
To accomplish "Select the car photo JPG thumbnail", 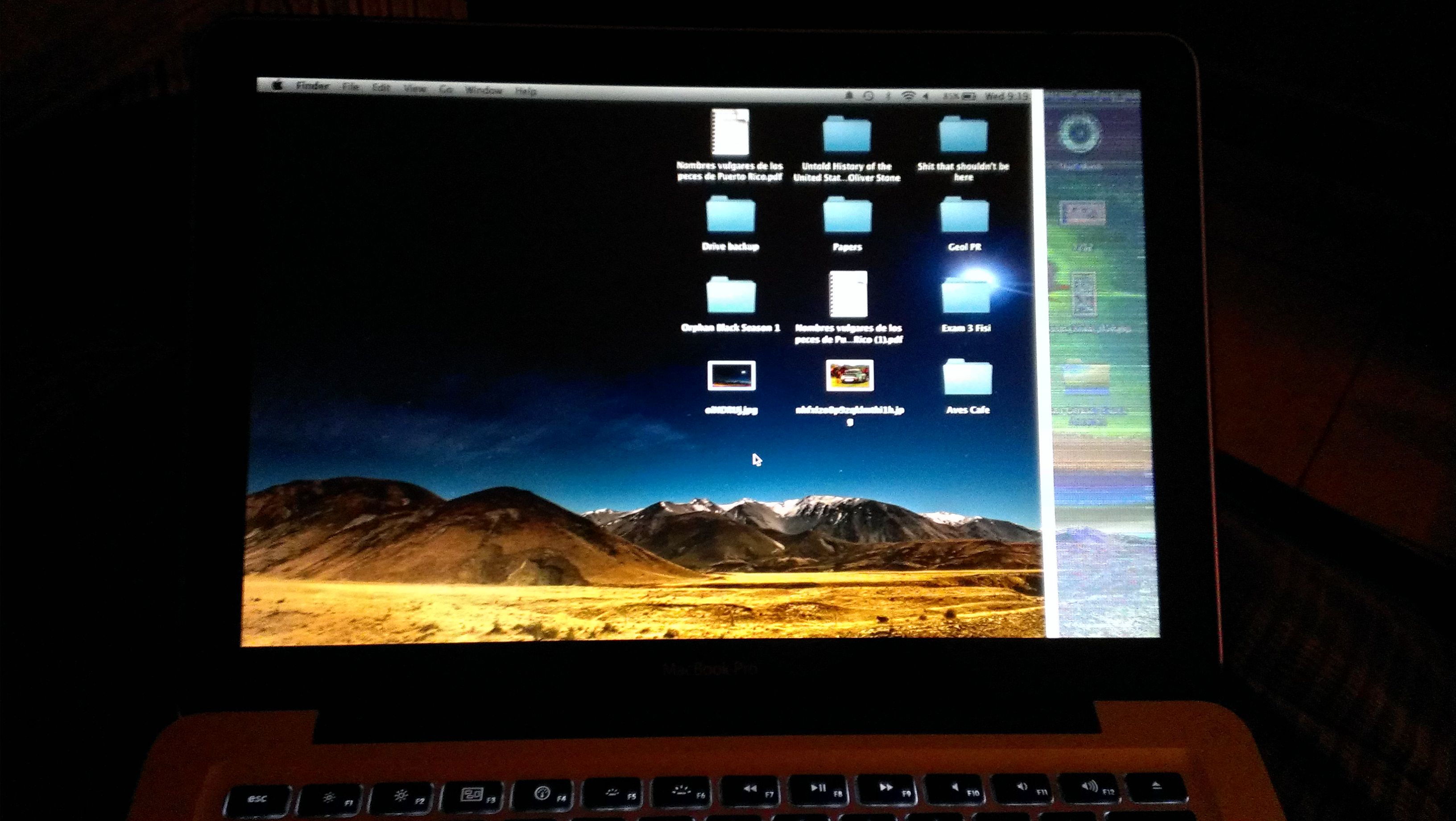I will pos(849,375).
